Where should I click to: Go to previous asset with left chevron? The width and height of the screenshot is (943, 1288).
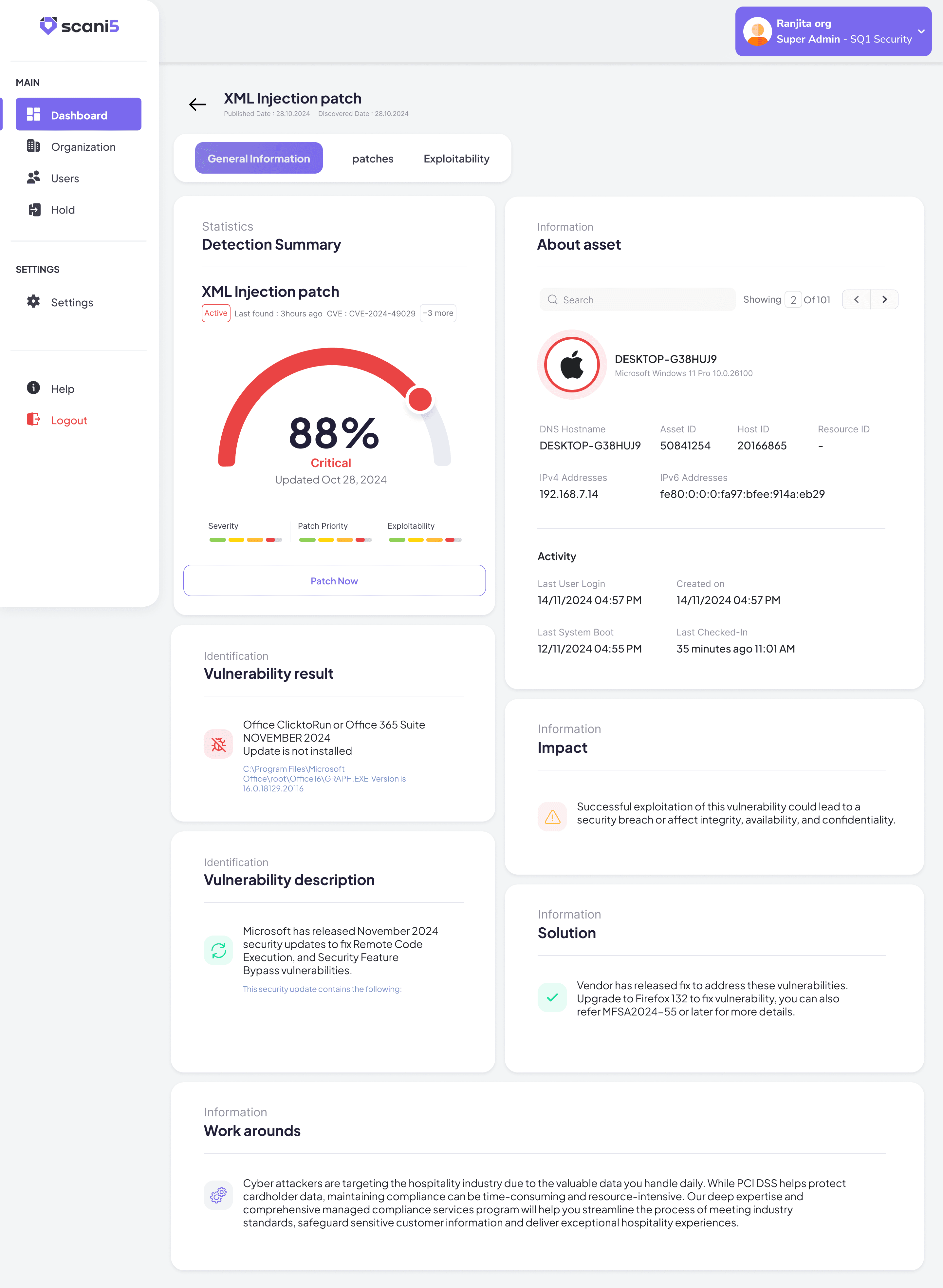point(856,300)
